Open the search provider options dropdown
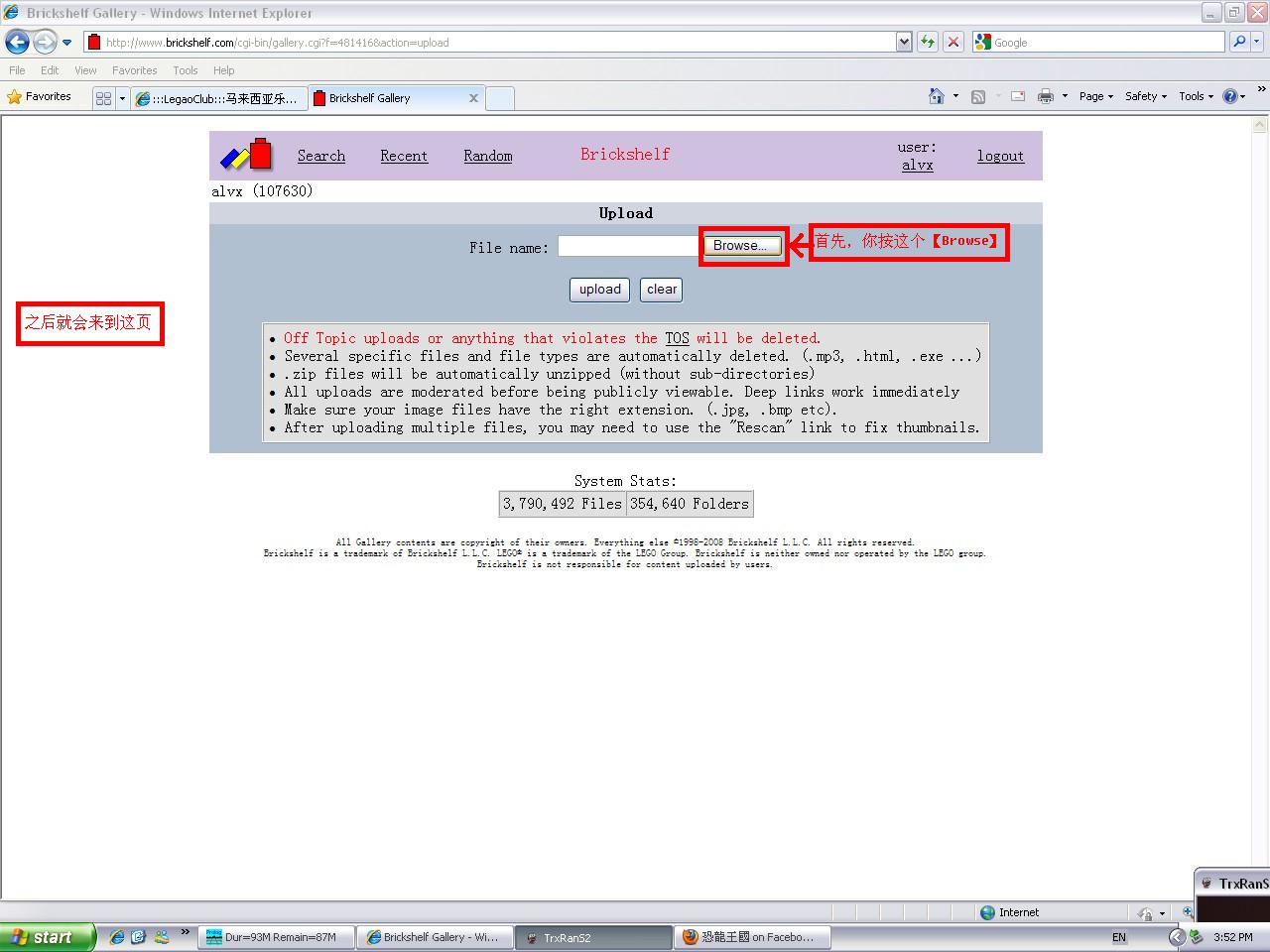Image resolution: width=1270 pixels, height=952 pixels. point(1257,42)
